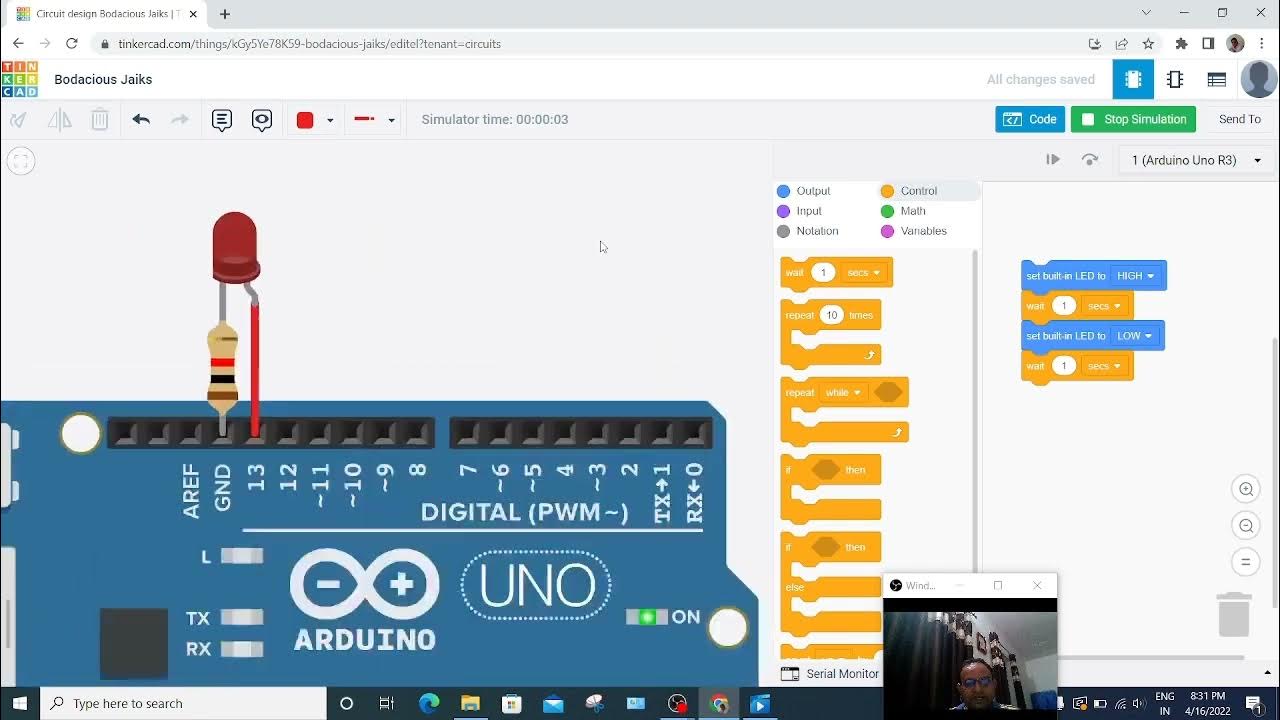The width and height of the screenshot is (1280, 720).
Task: Click the undo arrow in the toolbar
Action: coord(141,120)
